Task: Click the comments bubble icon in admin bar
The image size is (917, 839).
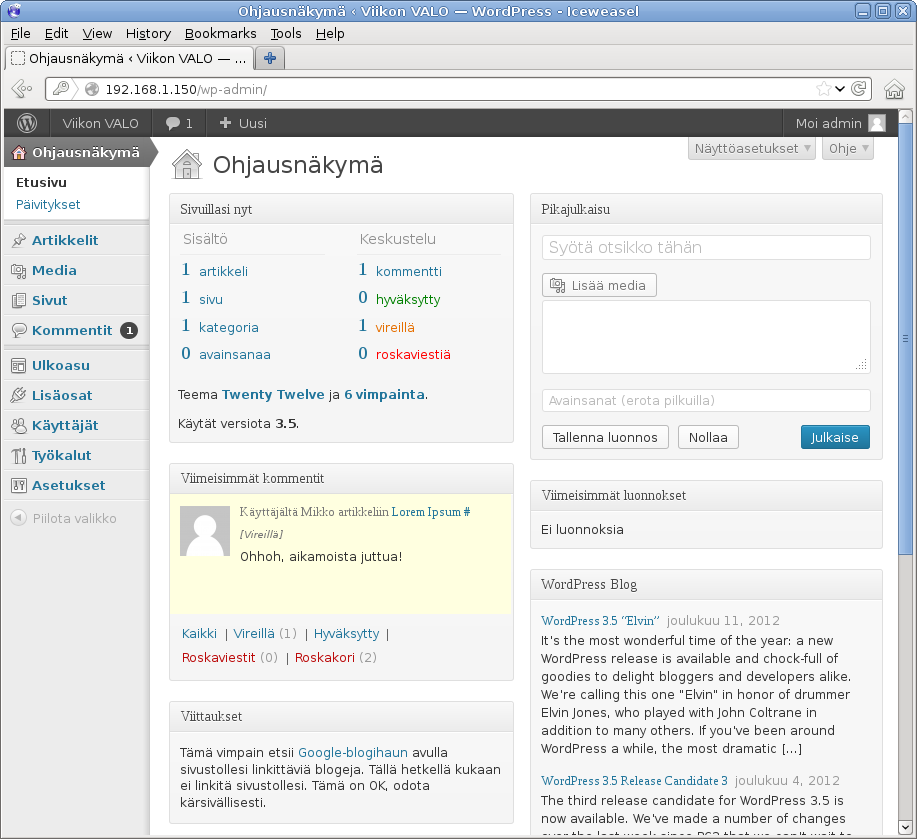Action: 173,123
